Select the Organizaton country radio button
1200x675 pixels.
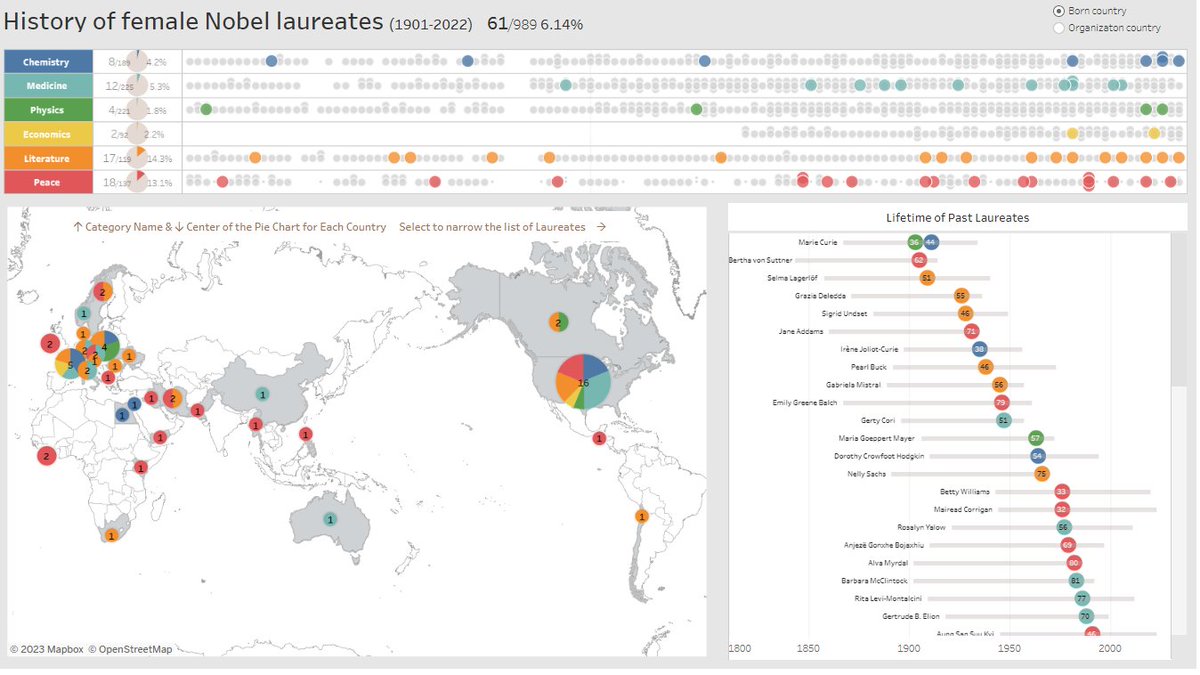[x=1059, y=28]
